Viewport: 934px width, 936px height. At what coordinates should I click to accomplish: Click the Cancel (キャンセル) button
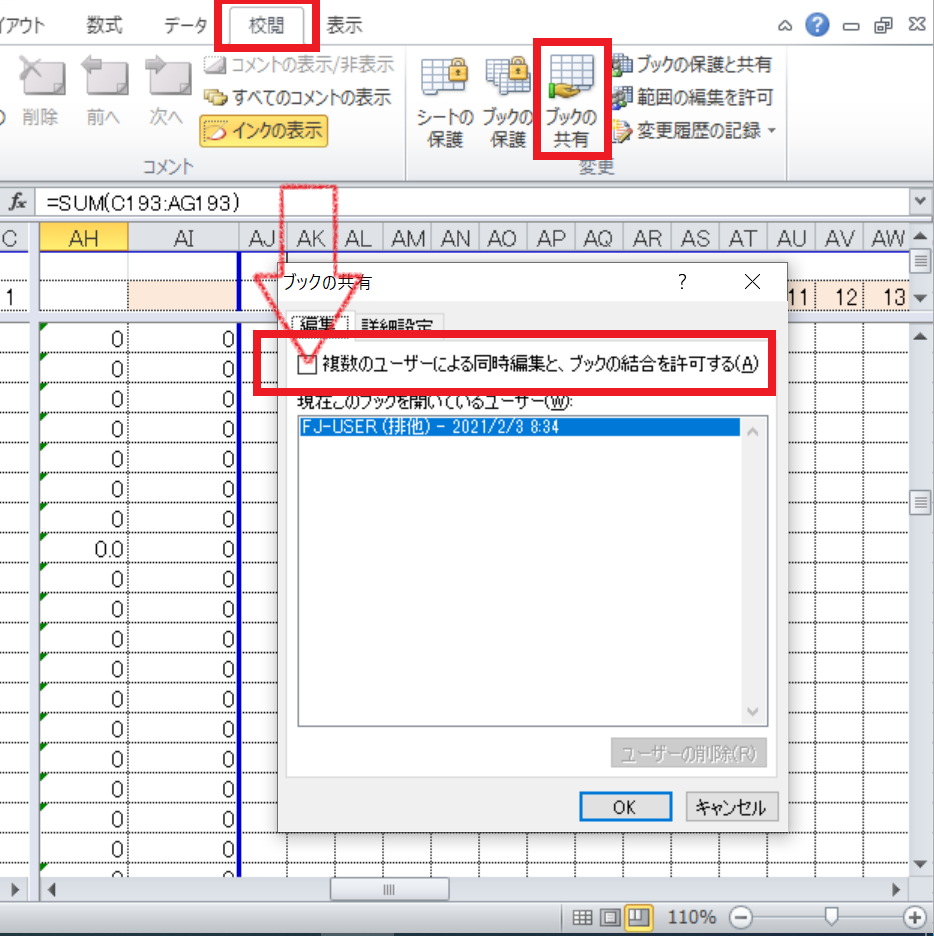pos(731,807)
